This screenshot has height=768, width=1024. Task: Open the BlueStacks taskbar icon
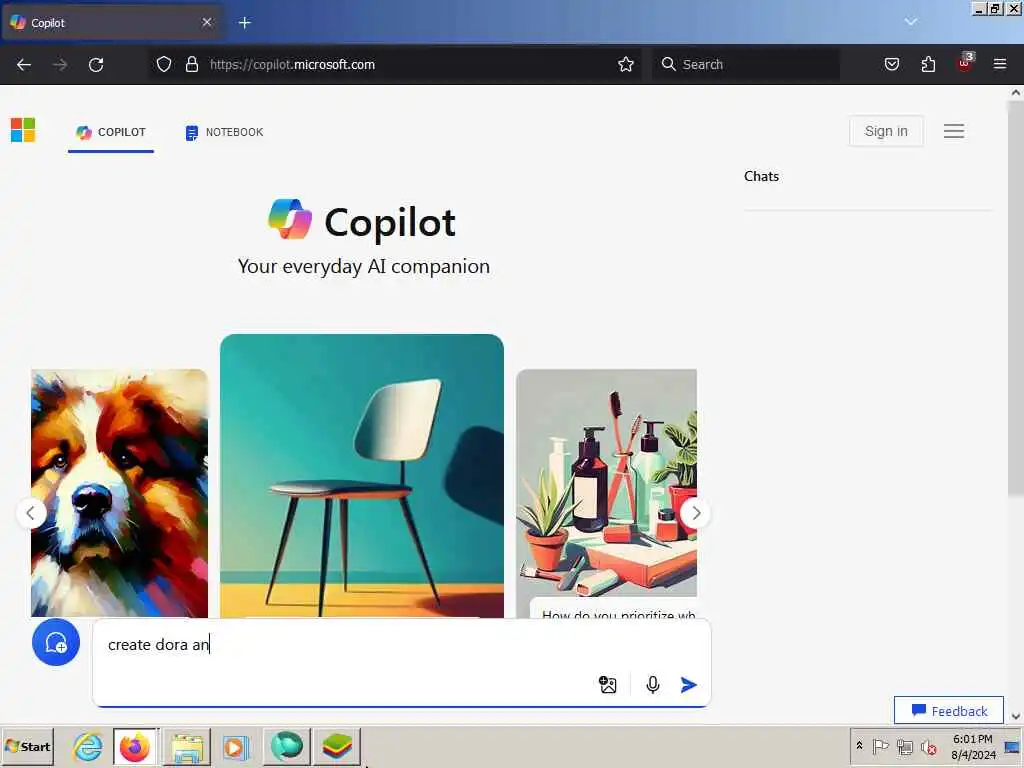pos(336,746)
